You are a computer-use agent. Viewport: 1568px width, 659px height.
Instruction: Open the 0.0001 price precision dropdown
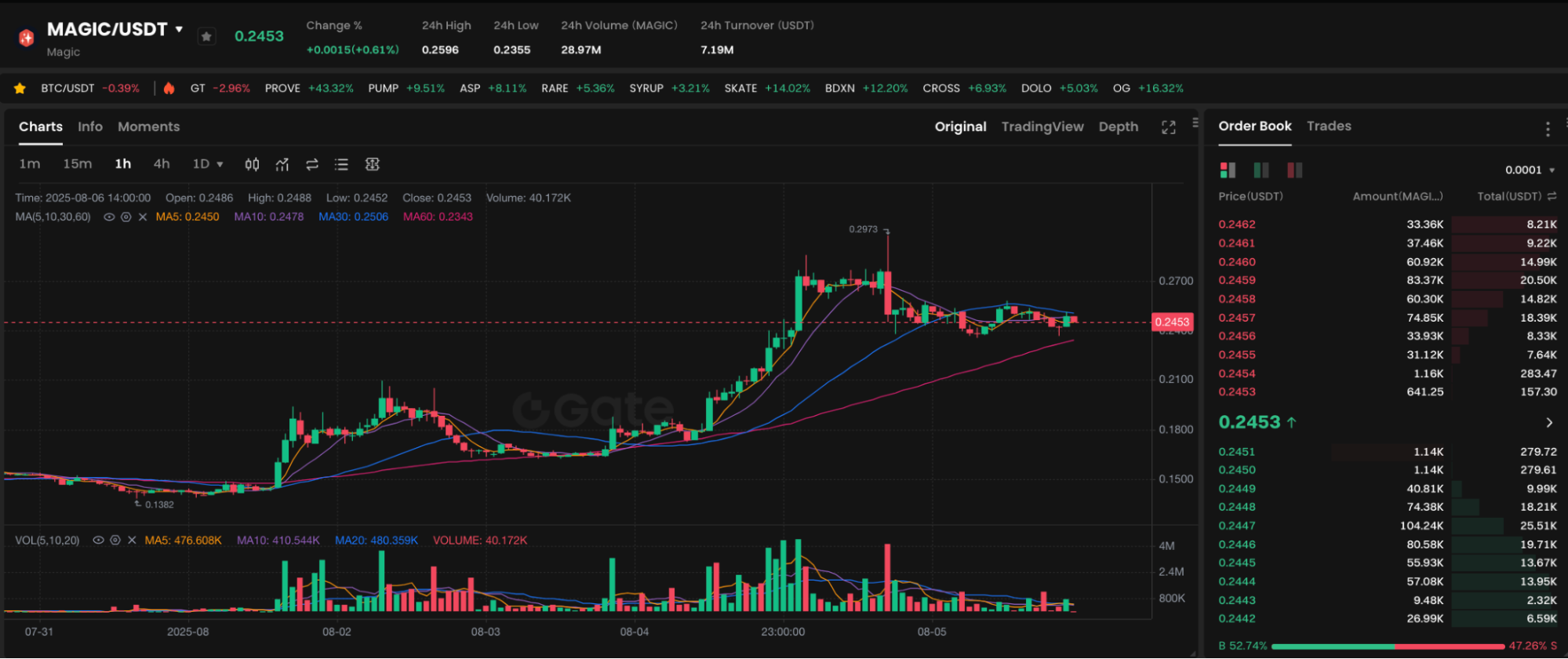pos(1530,169)
